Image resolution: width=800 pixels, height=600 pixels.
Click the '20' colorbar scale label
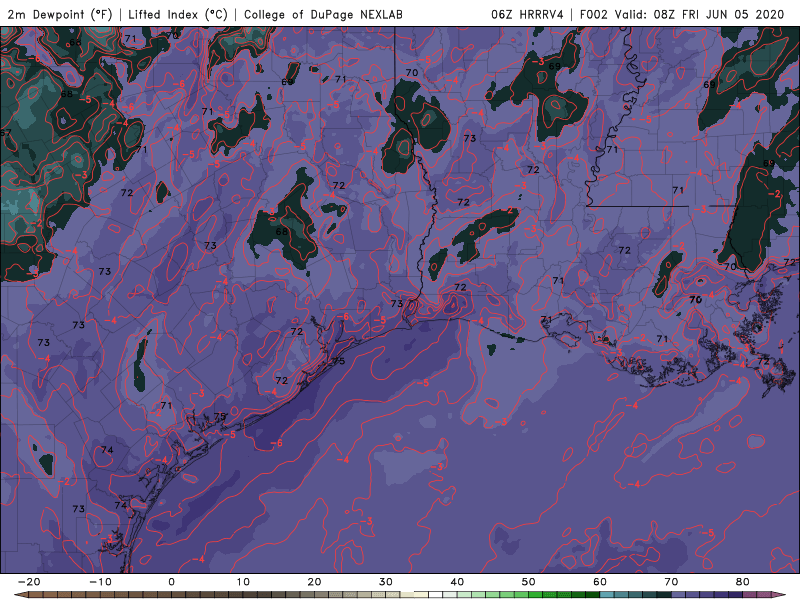click(x=314, y=582)
